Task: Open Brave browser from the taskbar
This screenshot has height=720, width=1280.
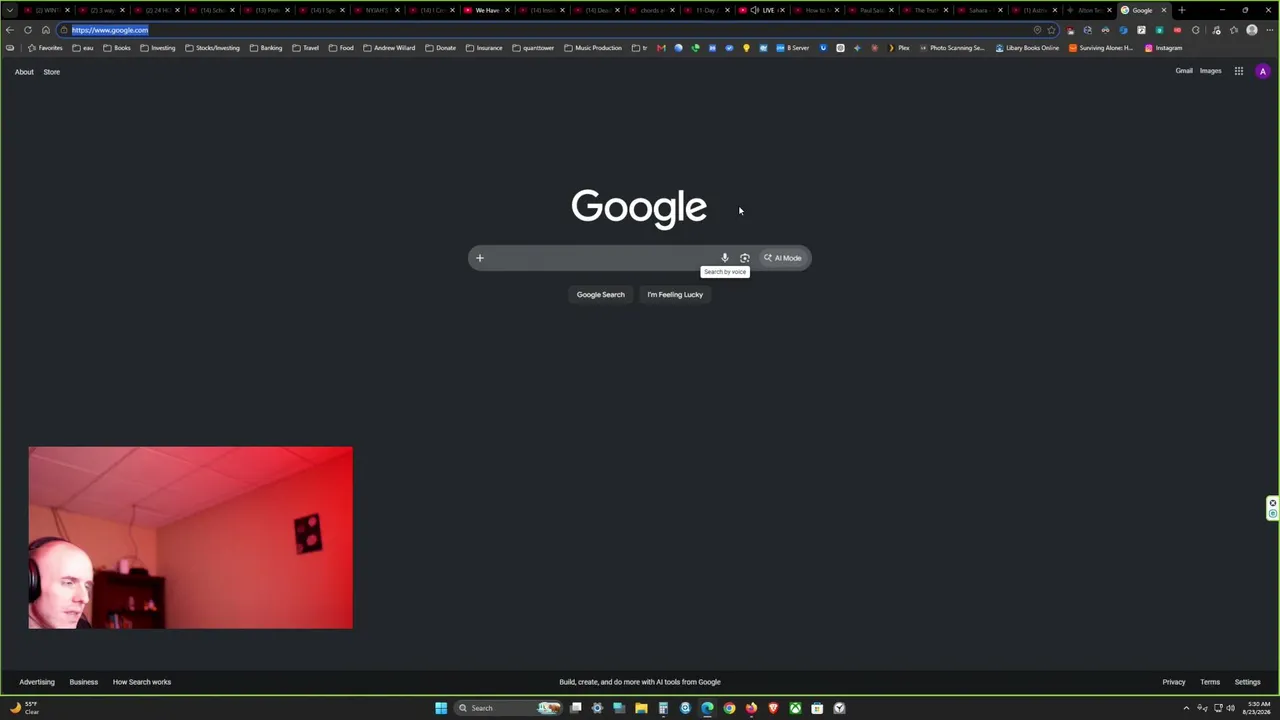Action: pos(773,708)
